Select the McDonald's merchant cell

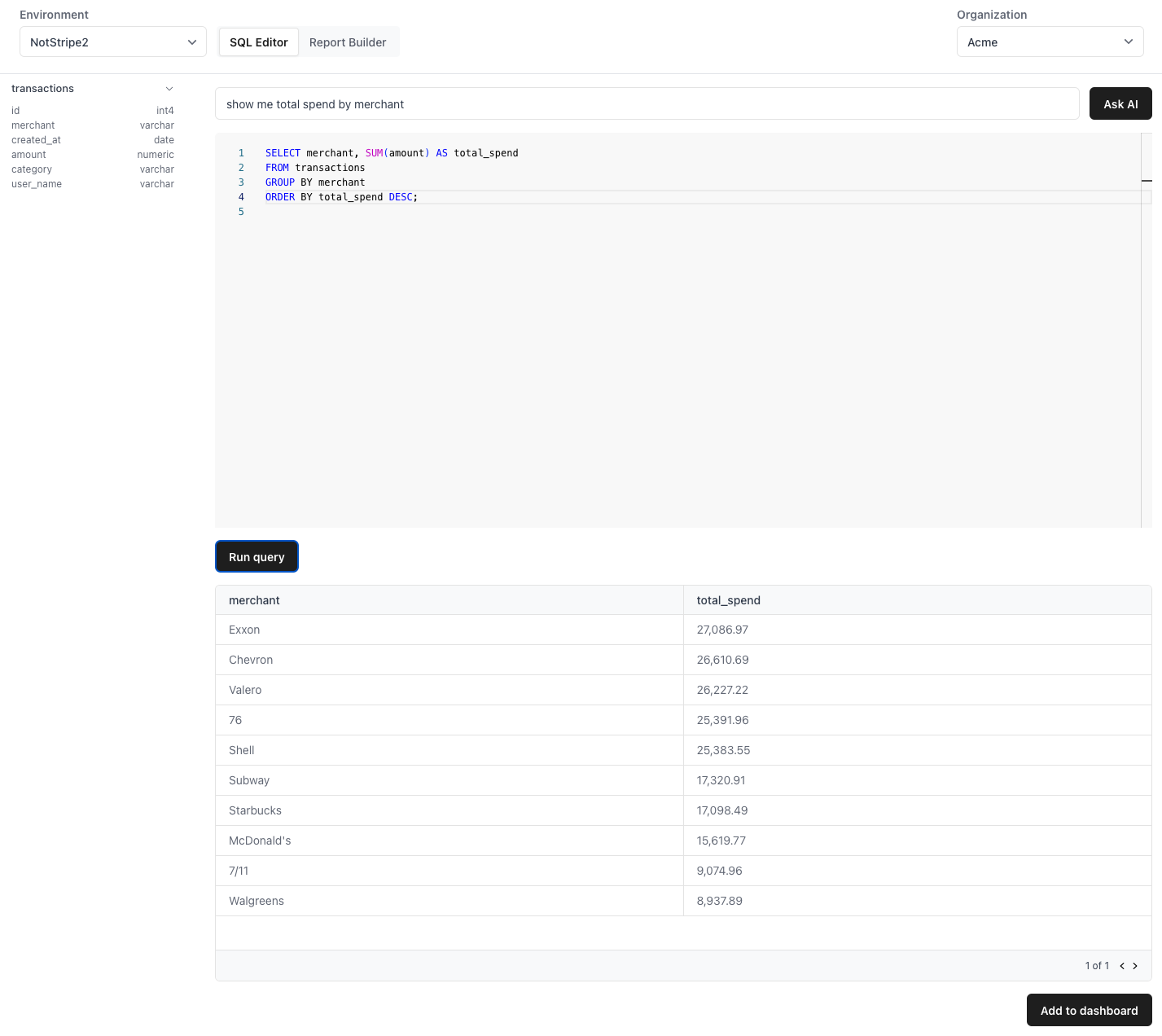click(x=449, y=841)
